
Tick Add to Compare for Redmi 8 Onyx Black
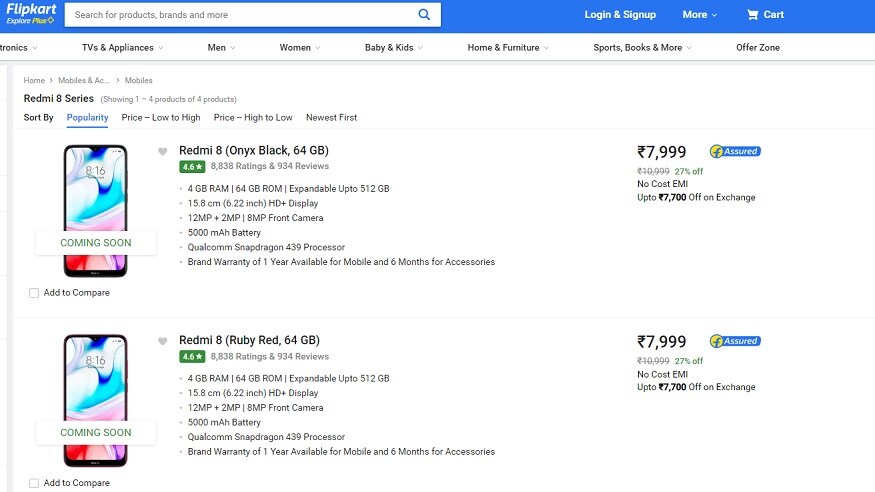[x=34, y=293]
